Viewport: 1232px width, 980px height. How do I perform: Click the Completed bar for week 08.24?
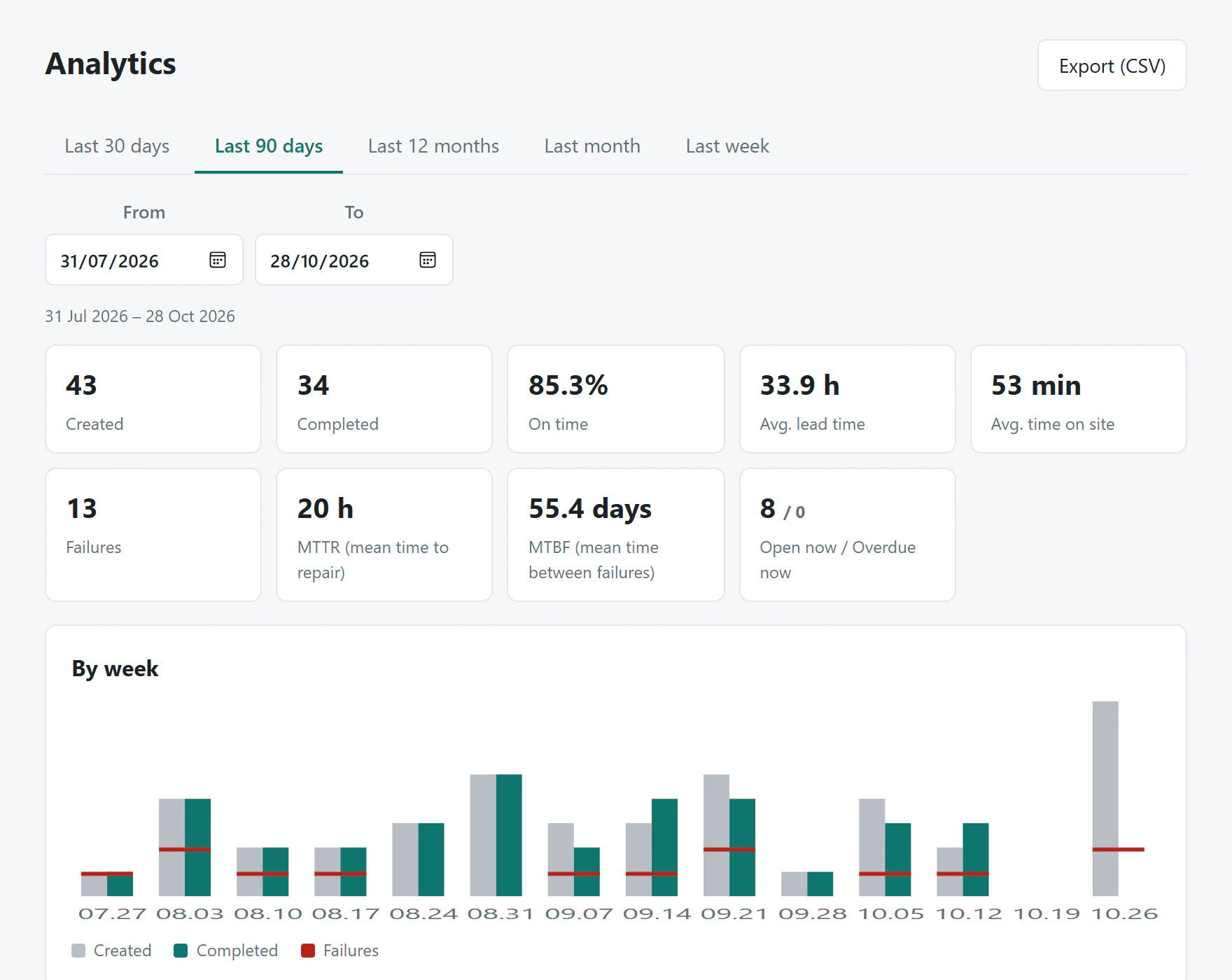coord(431,860)
